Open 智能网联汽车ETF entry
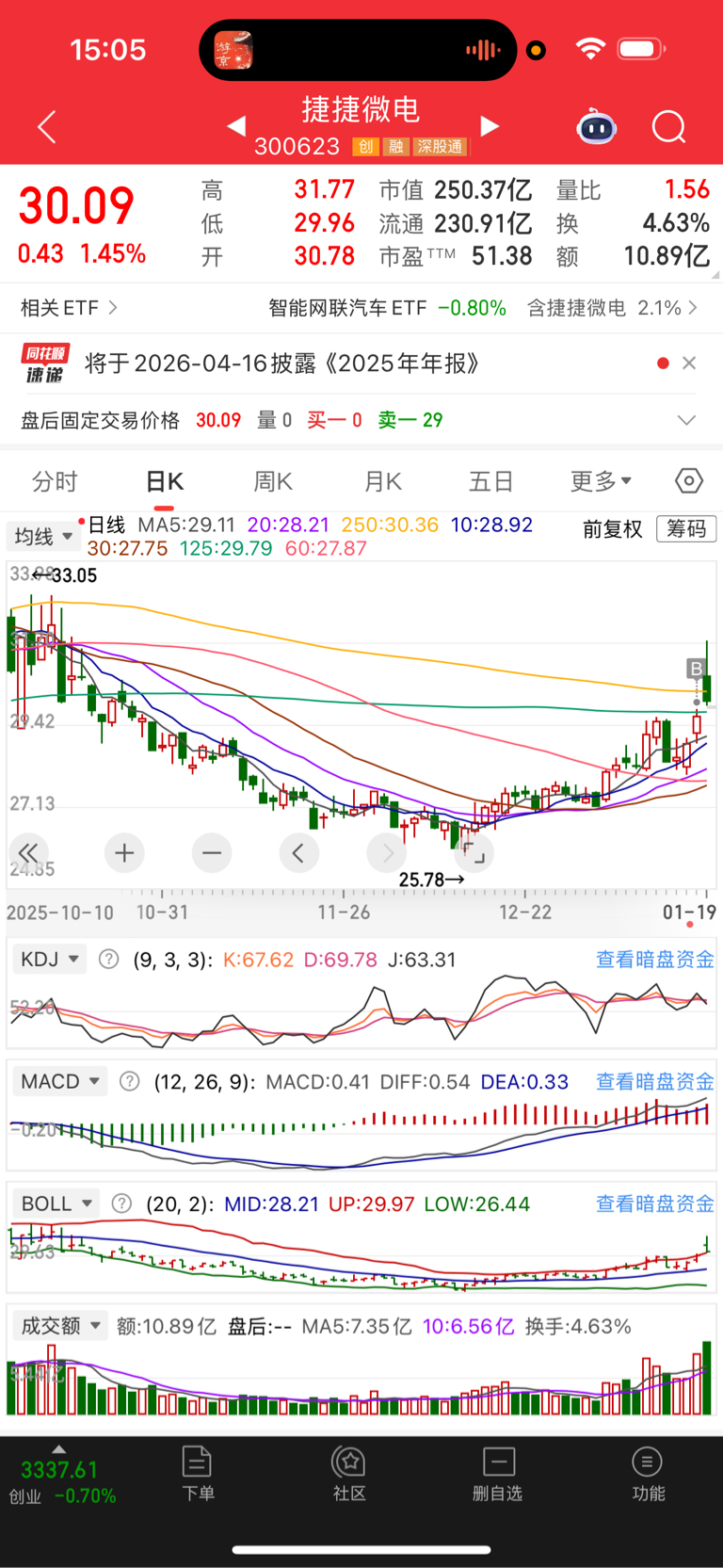 tap(387, 308)
